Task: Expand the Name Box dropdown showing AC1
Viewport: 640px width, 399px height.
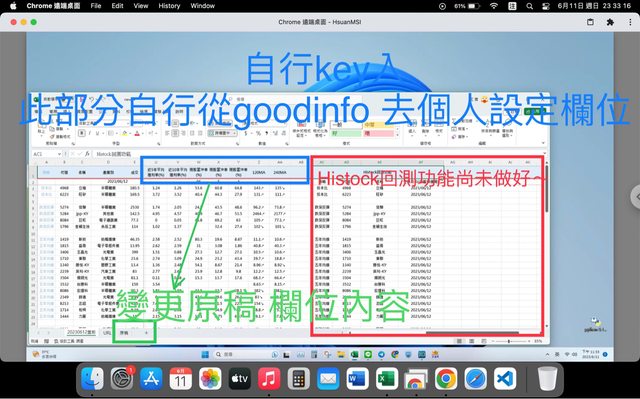Action: click(x=60, y=154)
